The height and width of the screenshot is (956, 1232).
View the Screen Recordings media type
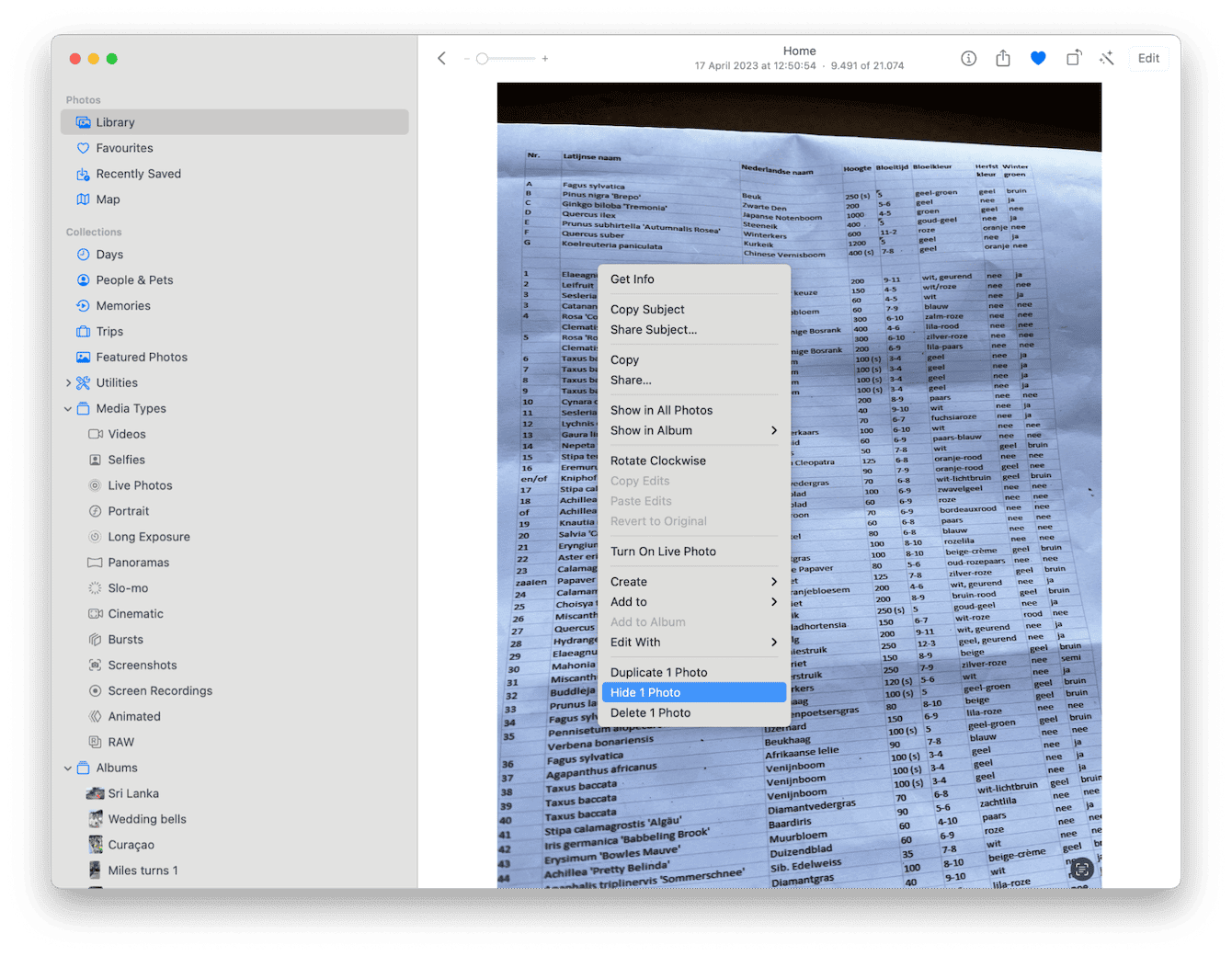click(x=160, y=690)
